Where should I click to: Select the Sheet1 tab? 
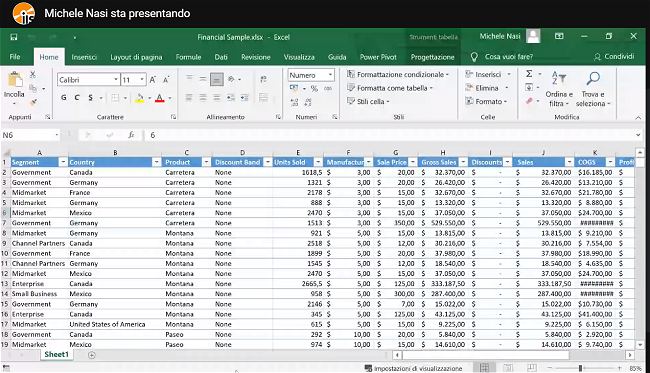[56, 354]
